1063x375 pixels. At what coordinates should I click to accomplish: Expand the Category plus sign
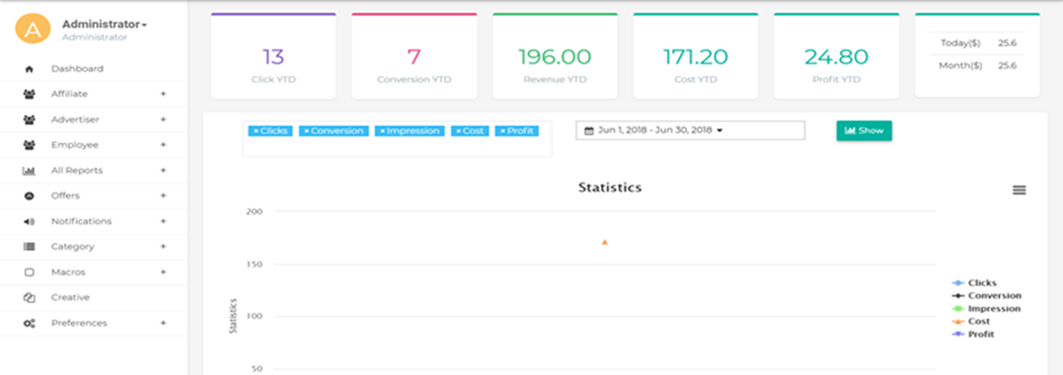point(163,247)
